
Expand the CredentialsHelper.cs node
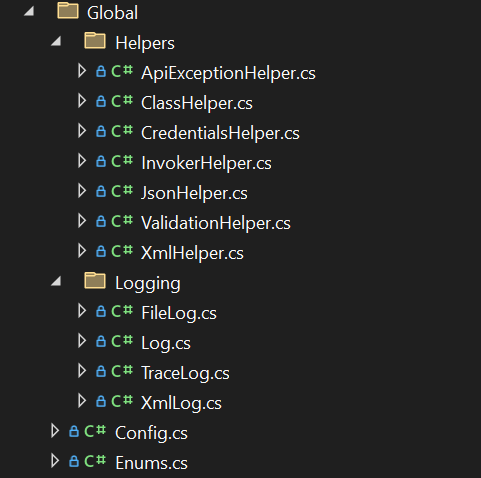click(x=82, y=131)
